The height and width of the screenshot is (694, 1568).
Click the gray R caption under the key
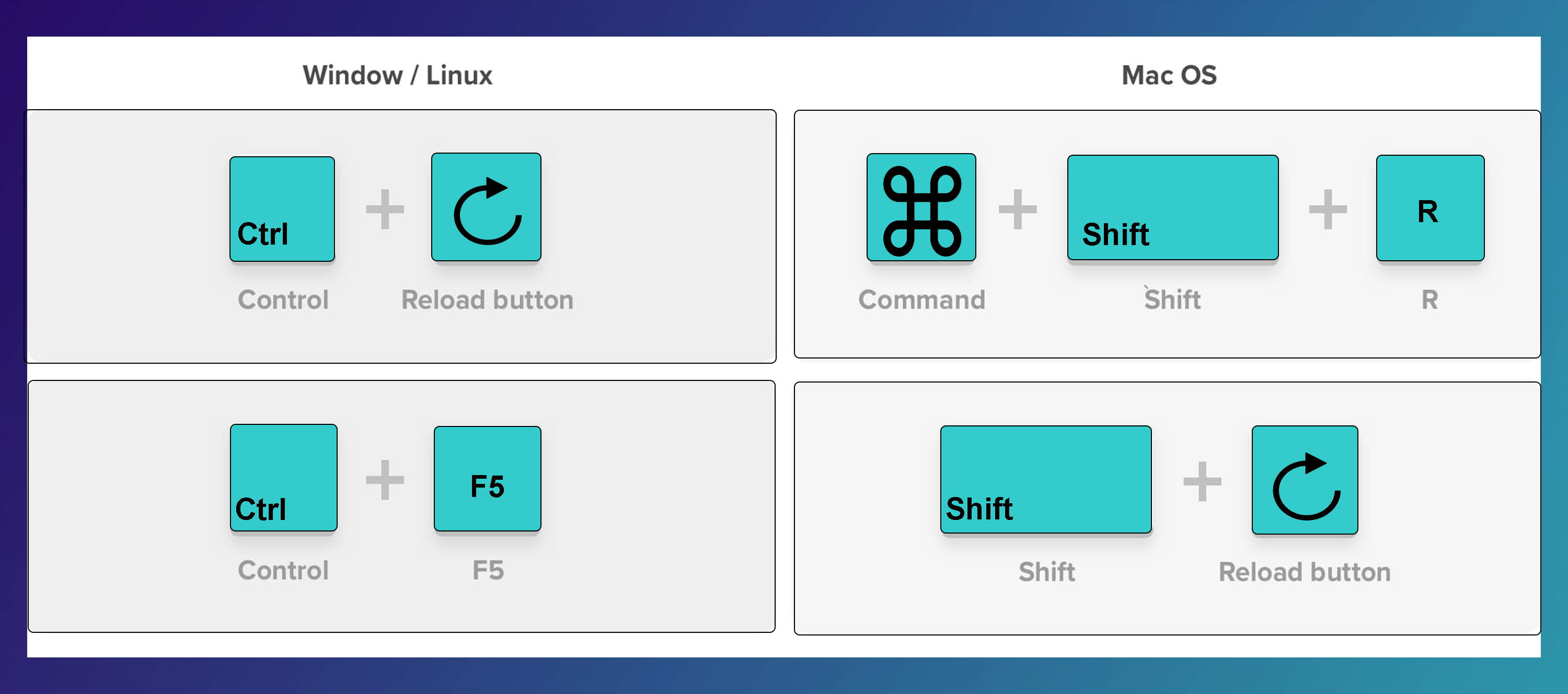pos(1429,299)
